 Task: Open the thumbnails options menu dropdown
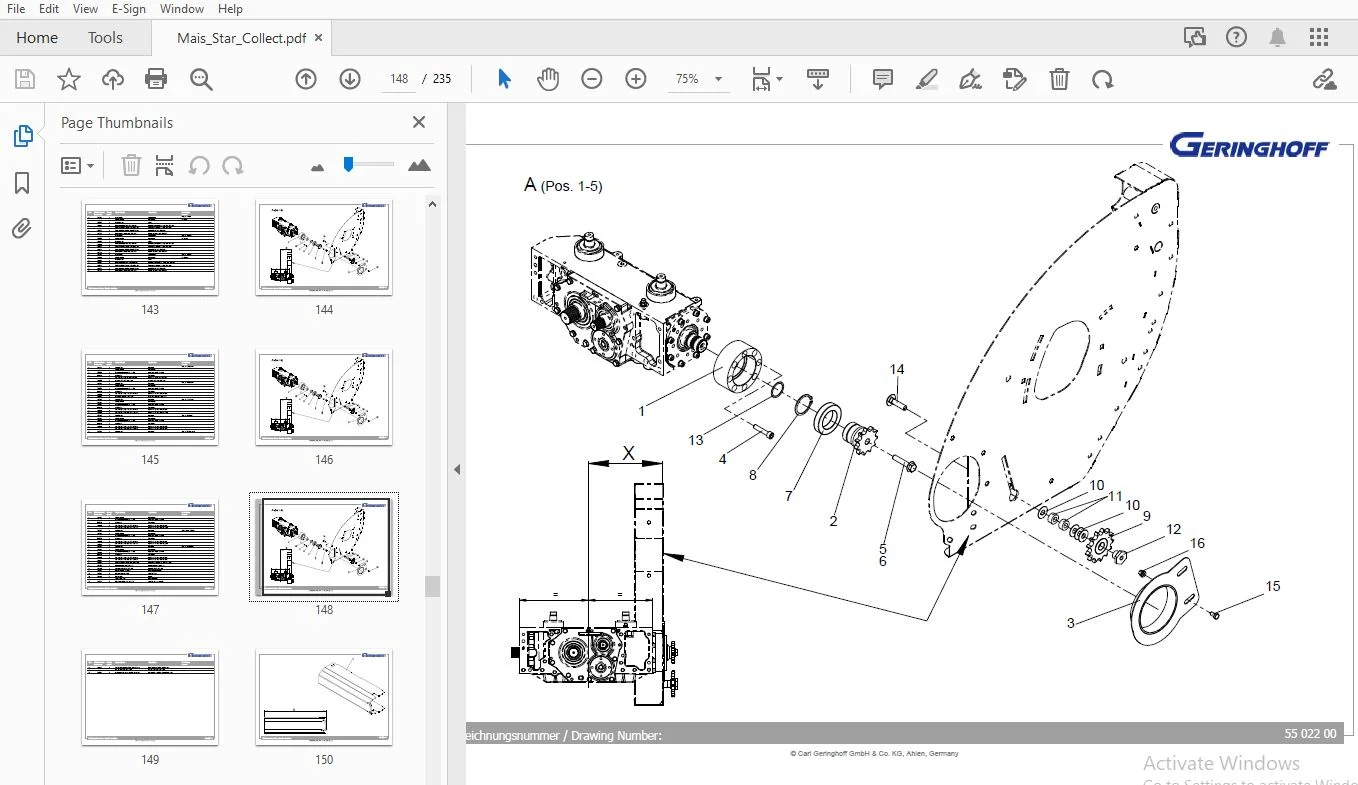[77, 165]
